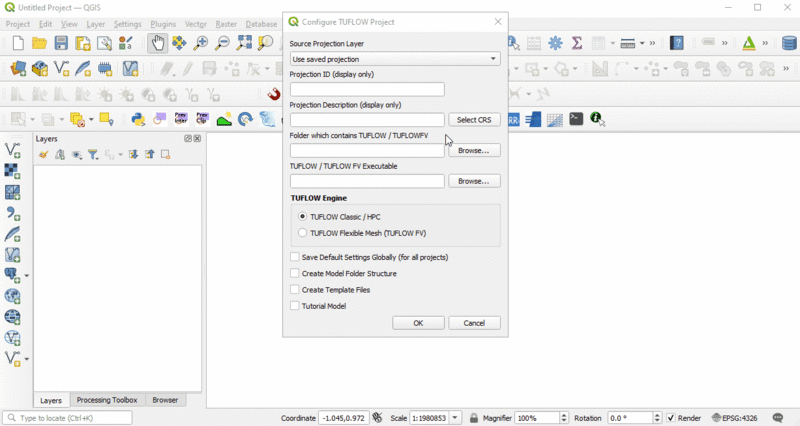Switch to the Processing Toolbox tab
This screenshot has height=426, width=800.
tap(107, 400)
